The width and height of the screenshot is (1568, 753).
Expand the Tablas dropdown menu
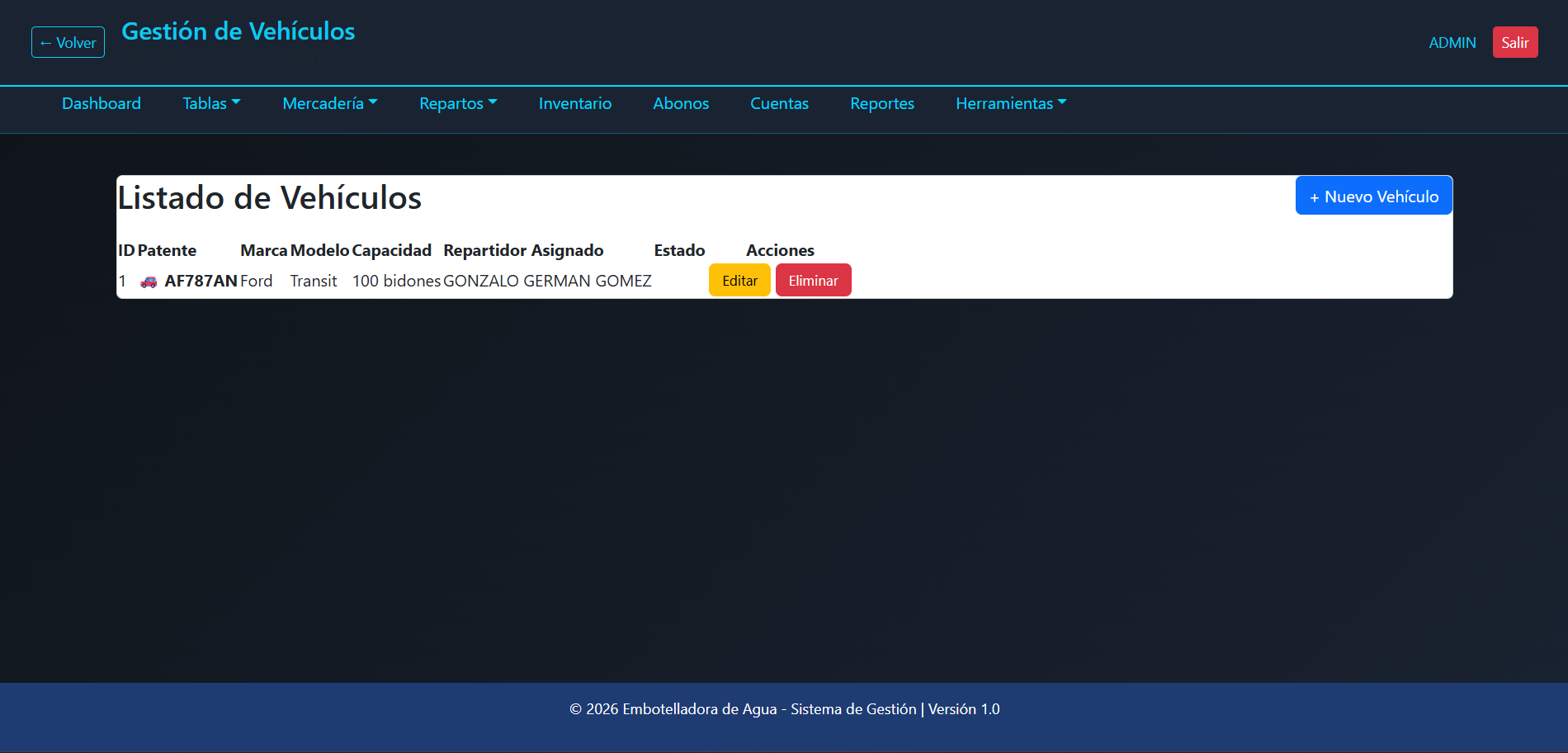click(211, 103)
